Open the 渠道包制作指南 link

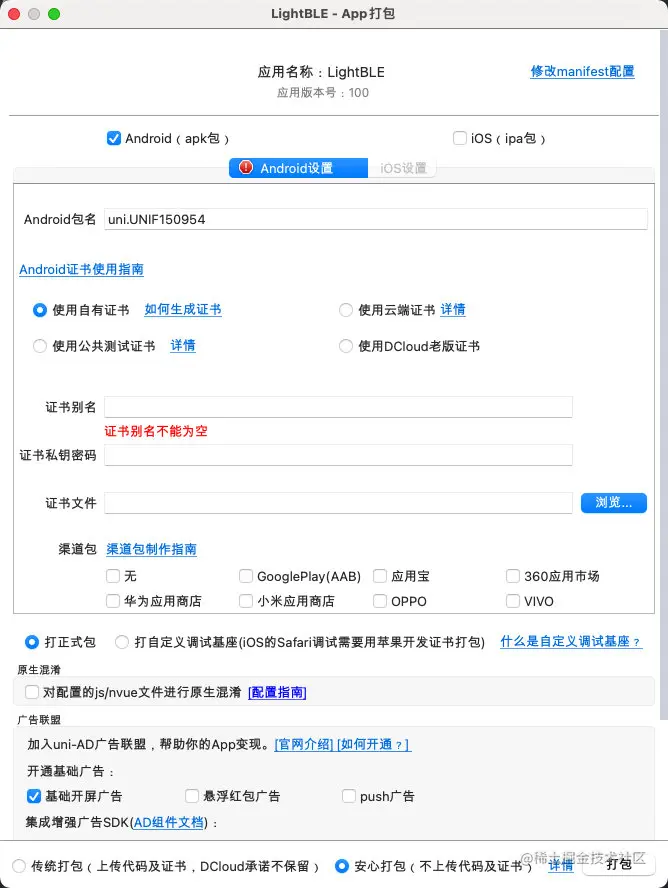[151, 549]
